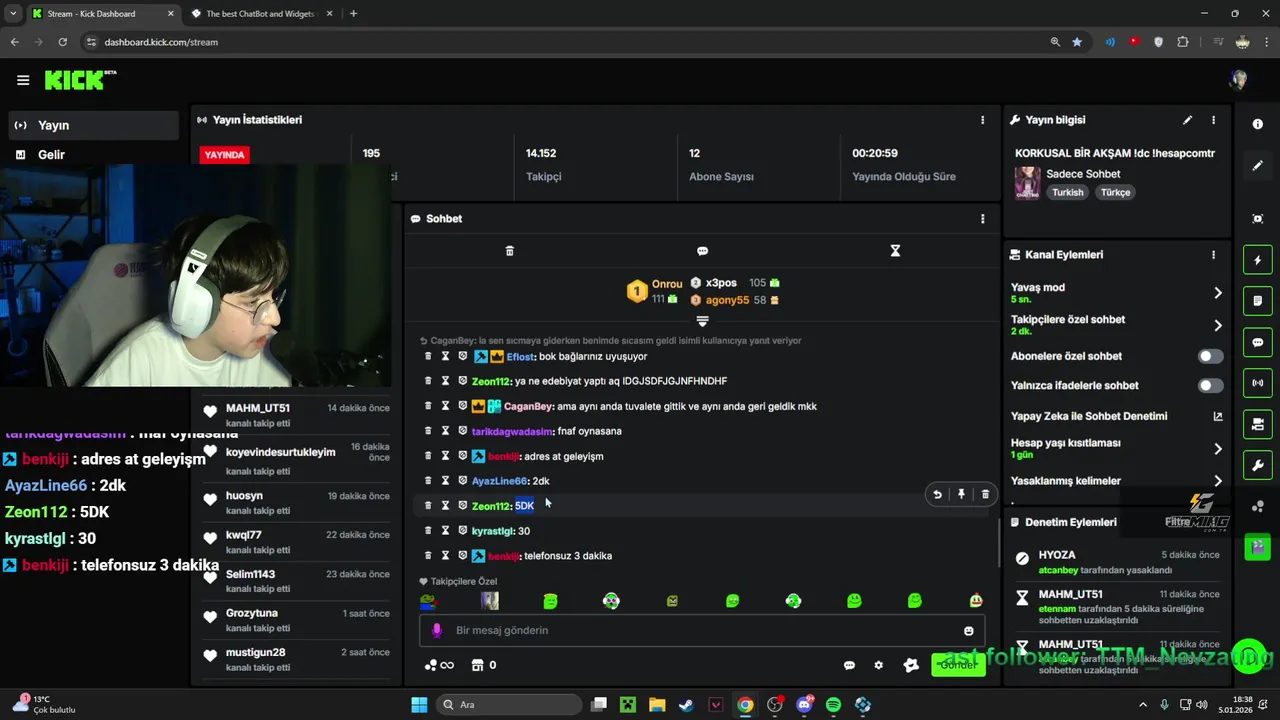Click the profile avatar top right
This screenshot has height=720, width=1280.
(1239, 80)
